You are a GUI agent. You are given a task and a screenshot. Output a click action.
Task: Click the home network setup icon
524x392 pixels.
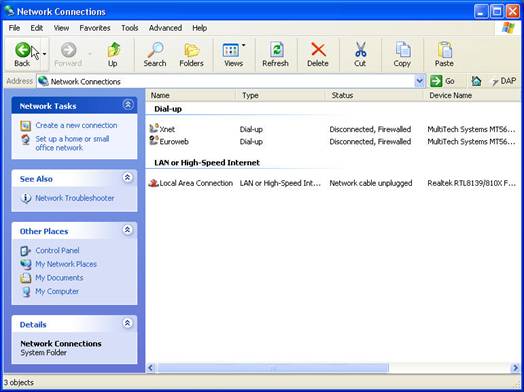(26, 139)
